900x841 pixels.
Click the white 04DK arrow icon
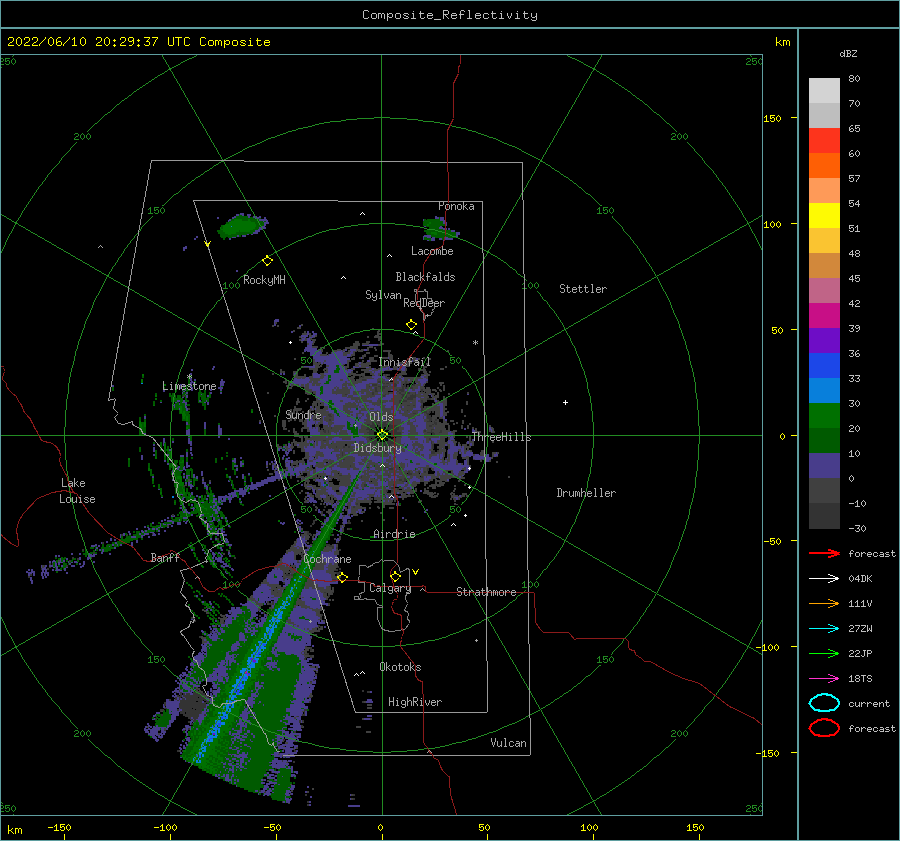824,578
